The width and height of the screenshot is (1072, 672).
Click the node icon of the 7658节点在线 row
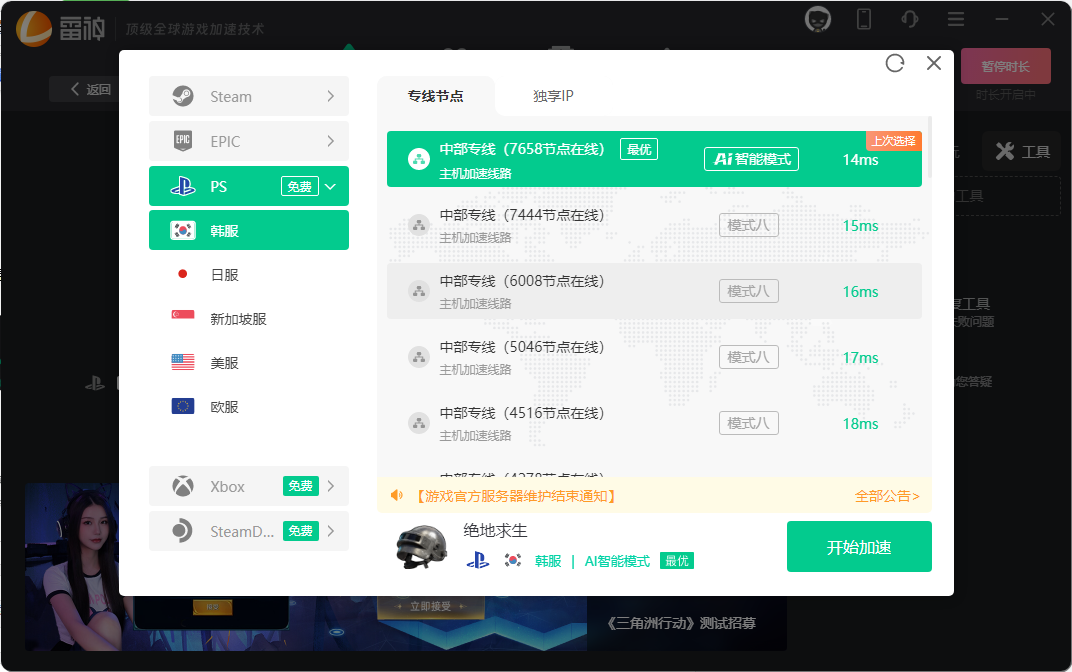418,159
